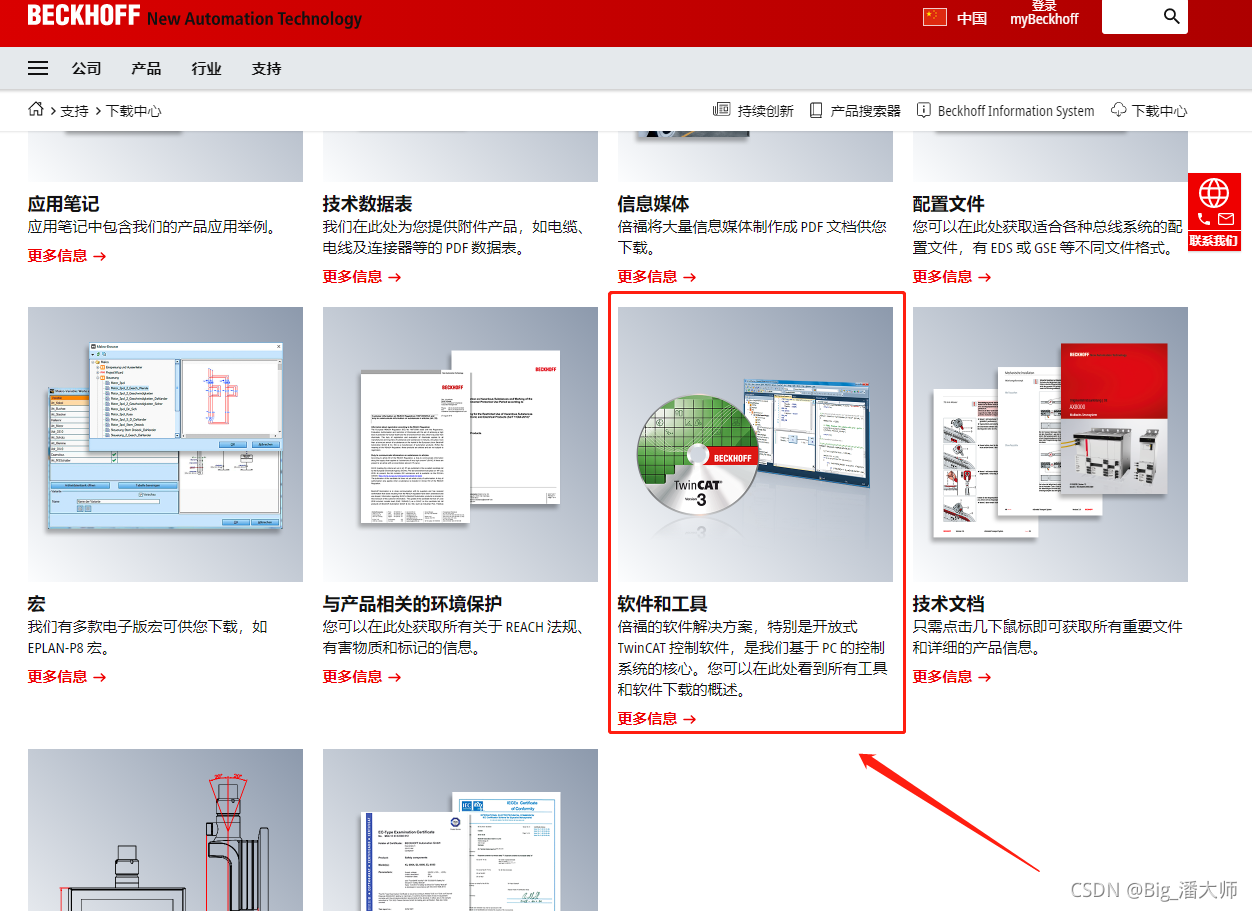This screenshot has width=1252, height=911.
Task: Click the 产品搜索器 link text
Action: 866,111
